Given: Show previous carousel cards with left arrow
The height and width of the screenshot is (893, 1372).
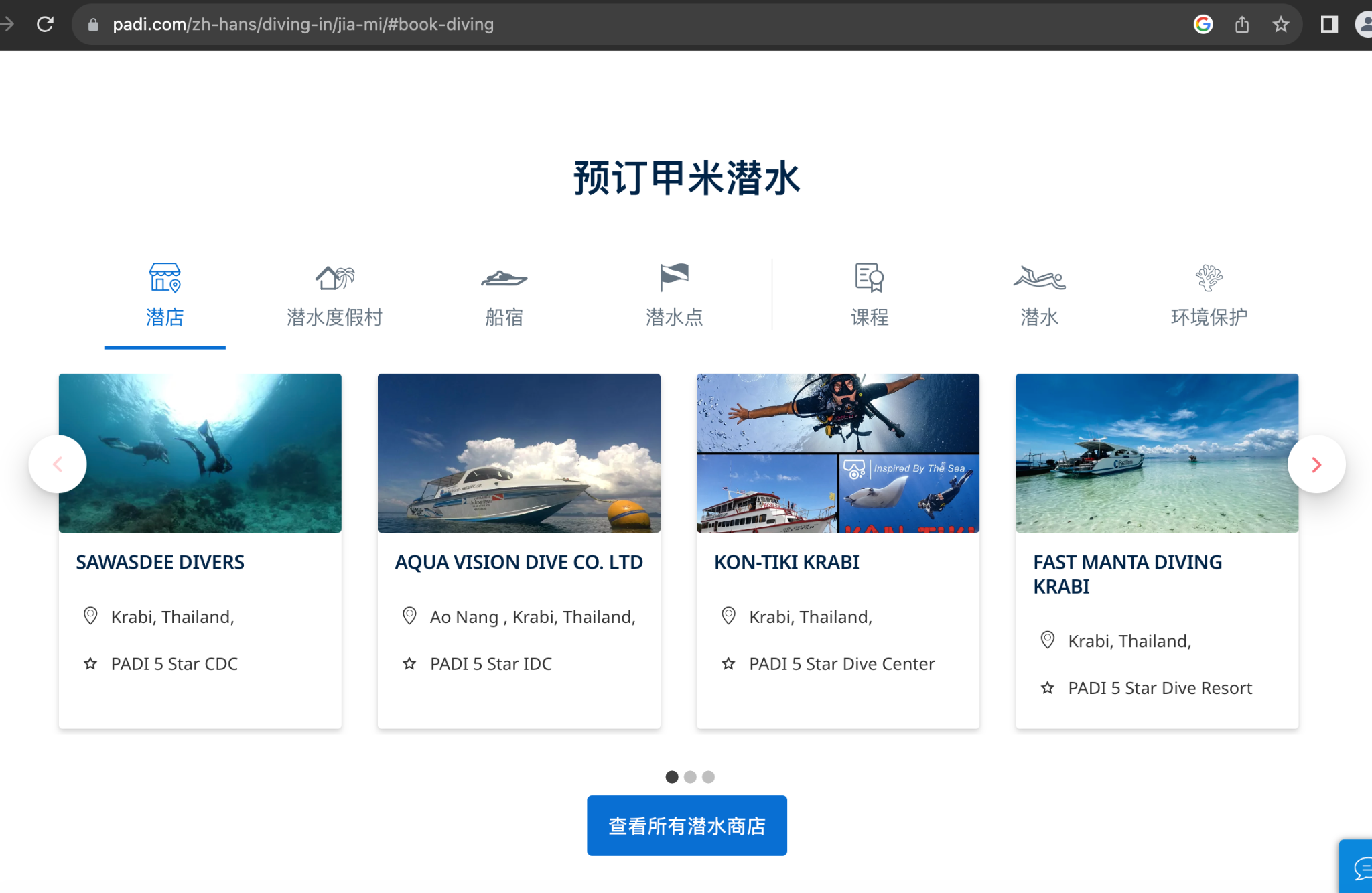Looking at the screenshot, I should (x=58, y=464).
